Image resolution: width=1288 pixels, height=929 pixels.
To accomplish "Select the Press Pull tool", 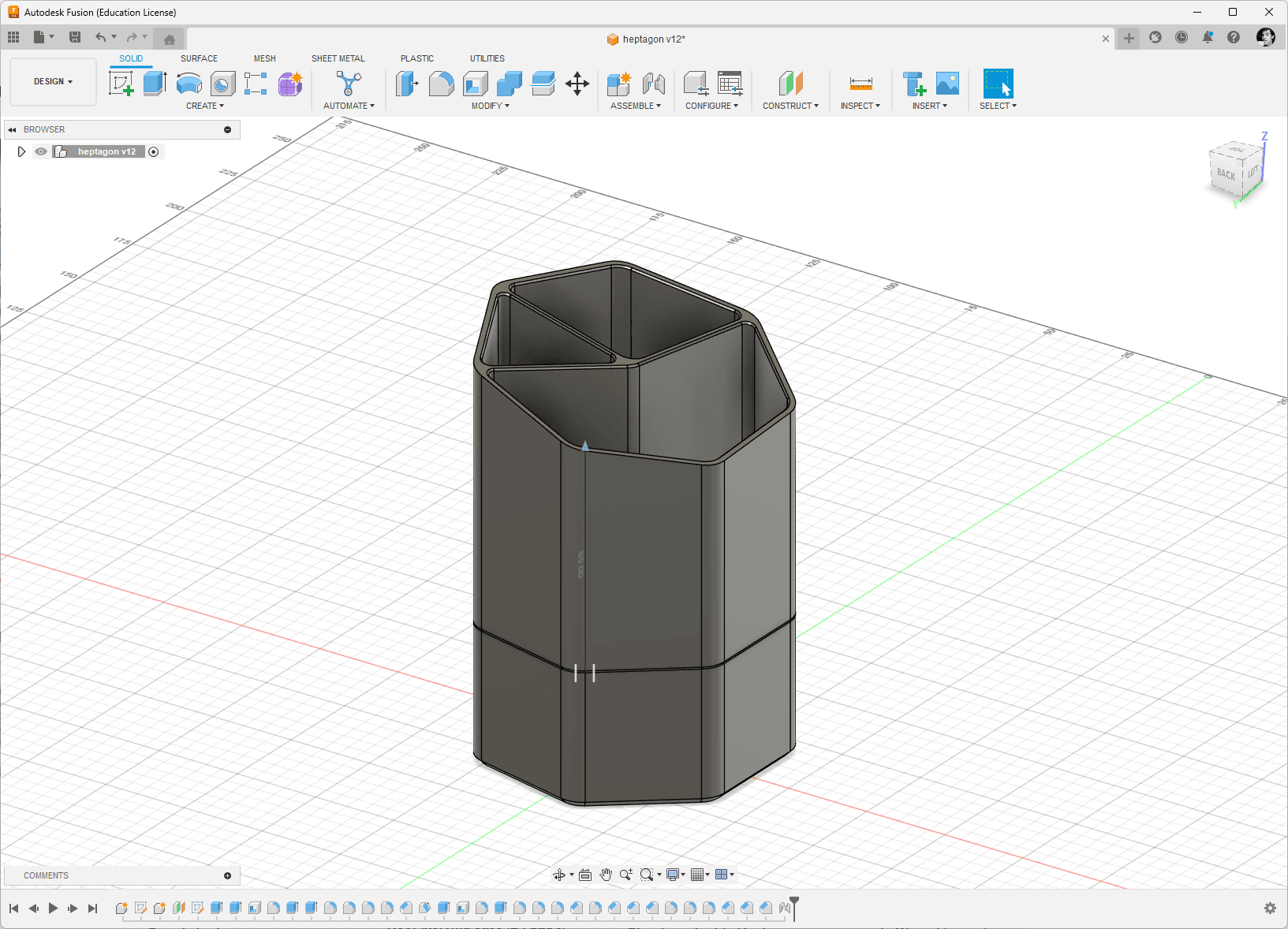I will coord(407,84).
